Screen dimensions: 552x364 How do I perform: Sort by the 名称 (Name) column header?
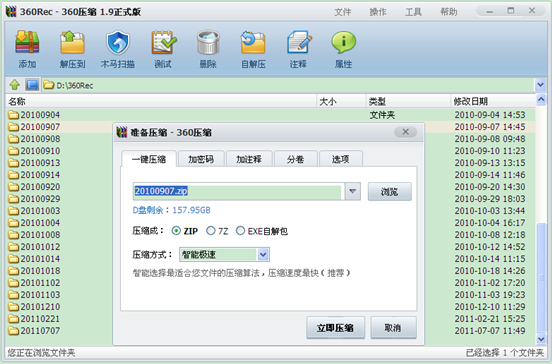point(161,101)
